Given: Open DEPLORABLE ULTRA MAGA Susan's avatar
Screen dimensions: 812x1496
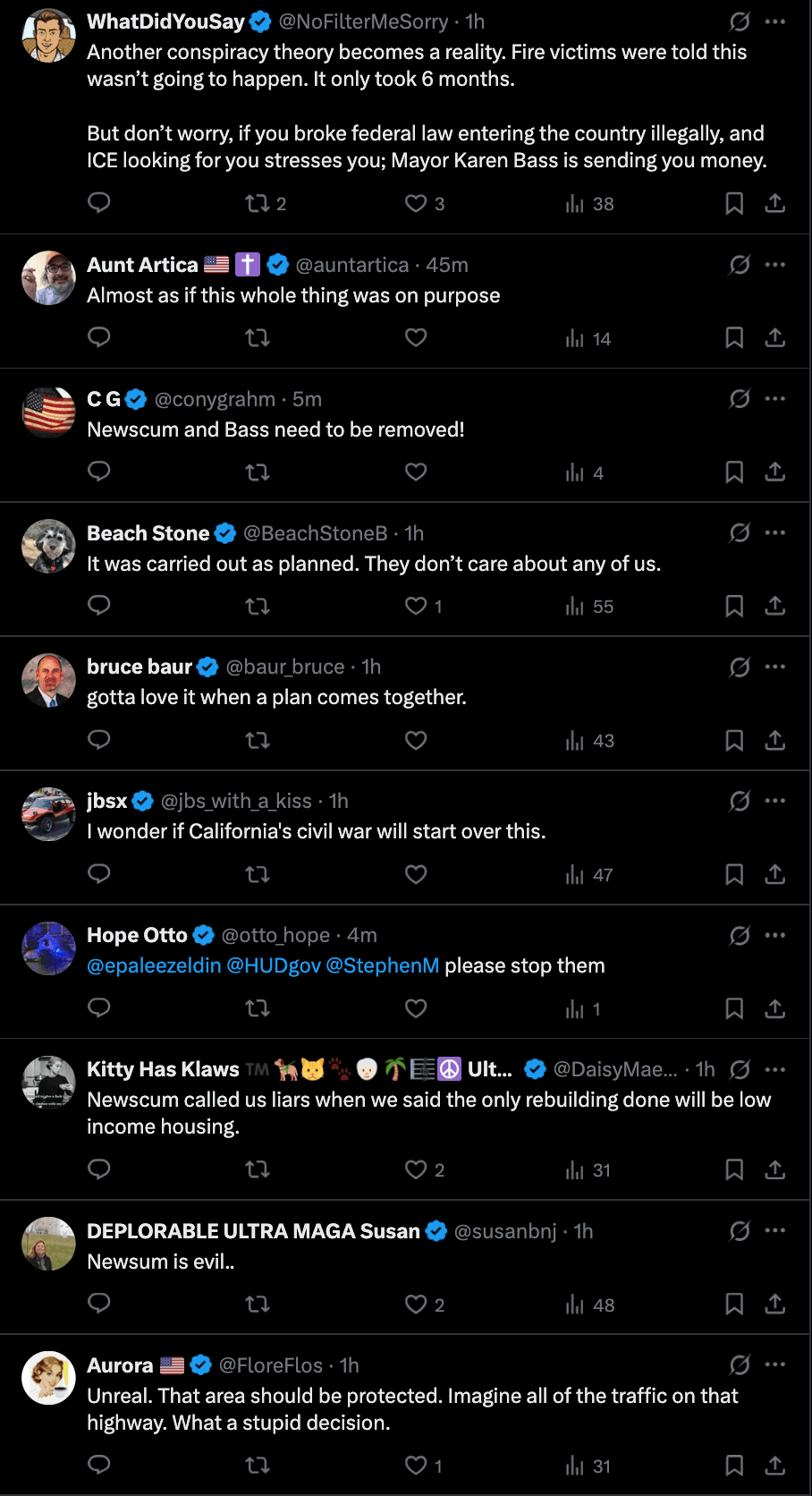Looking at the screenshot, I should (48, 1244).
